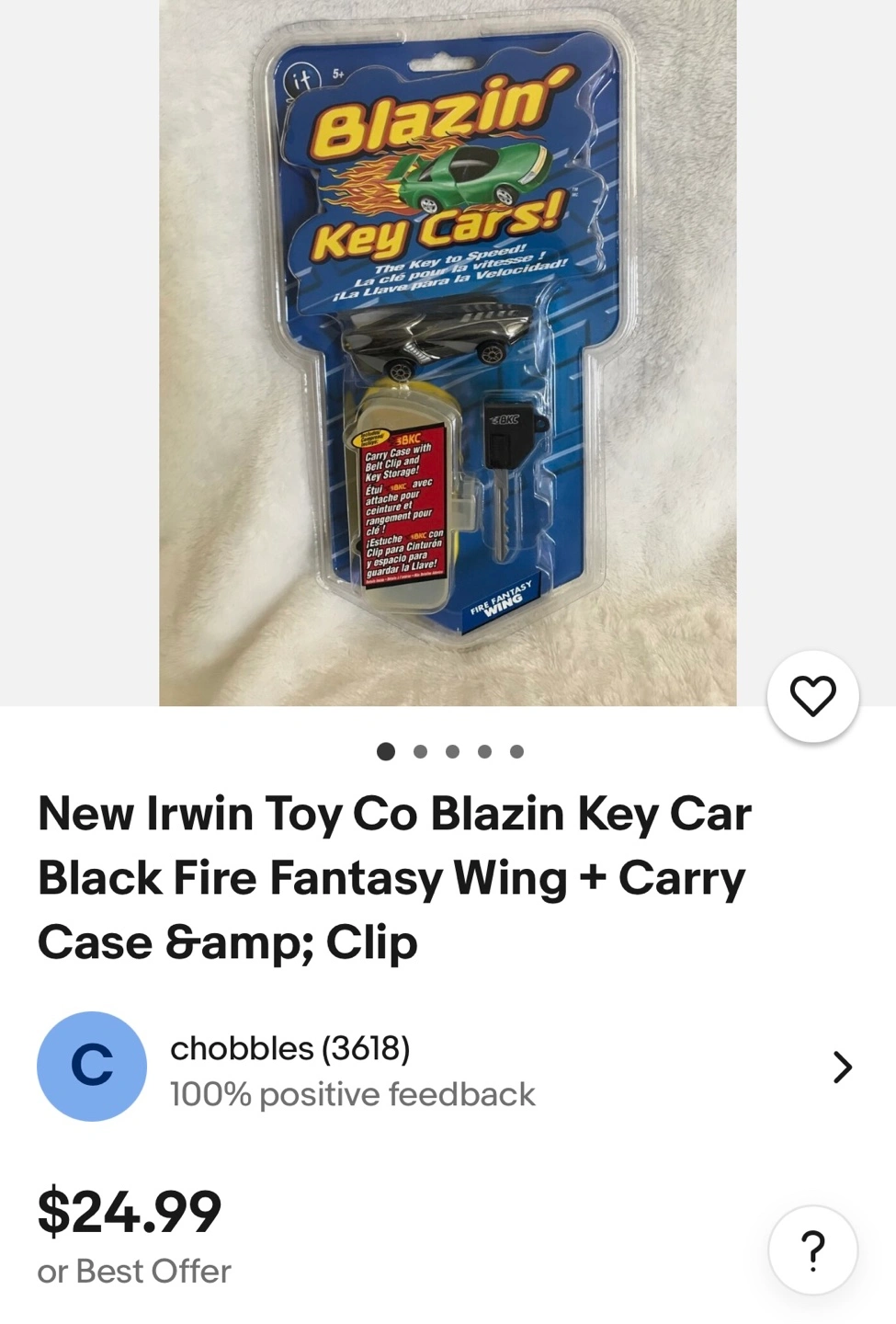
Task: Switch to fifth photo indicator dot
Action: tap(516, 751)
